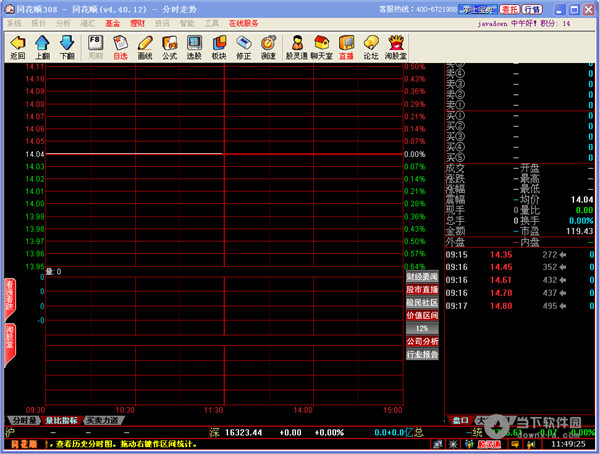Switch to the 量比指标 tab
The height and width of the screenshot is (454, 600).
(x=62, y=420)
